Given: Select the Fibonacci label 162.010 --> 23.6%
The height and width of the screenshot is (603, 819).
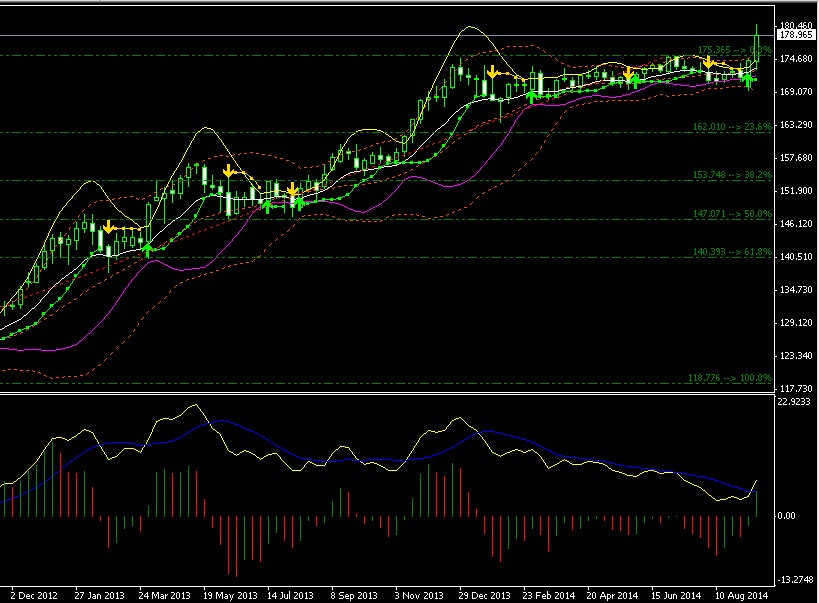Looking at the screenshot, I should (732, 126).
